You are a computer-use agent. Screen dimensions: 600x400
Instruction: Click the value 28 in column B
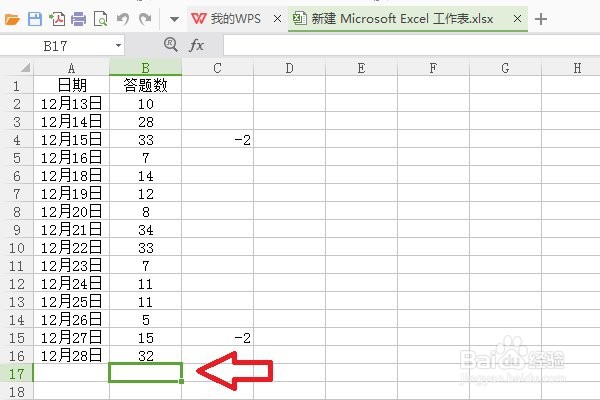pyautogui.click(x=145, y=121)
